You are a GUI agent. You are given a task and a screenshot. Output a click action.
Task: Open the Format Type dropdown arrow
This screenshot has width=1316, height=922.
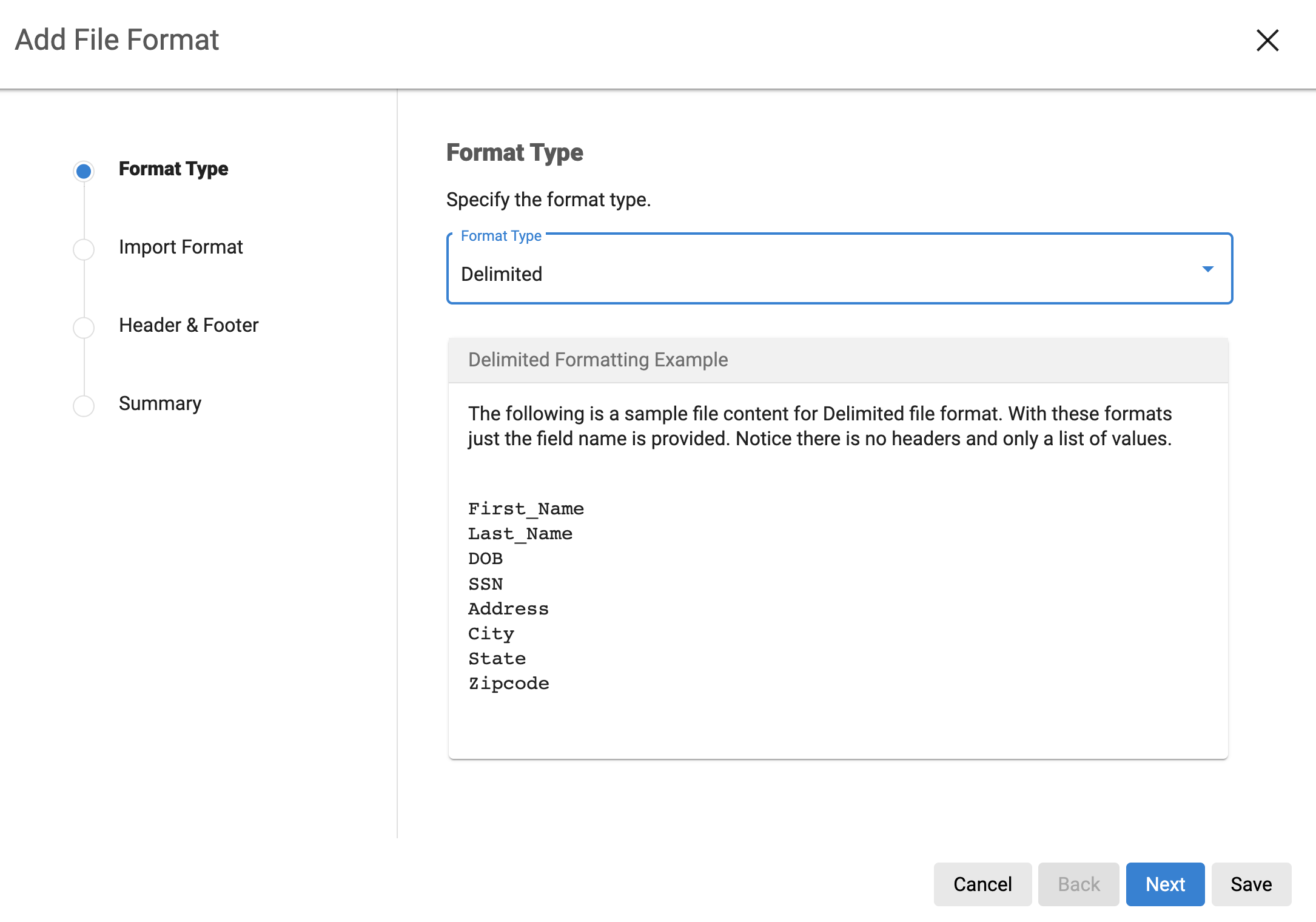pyautogui.click(x=1207, y=269)
